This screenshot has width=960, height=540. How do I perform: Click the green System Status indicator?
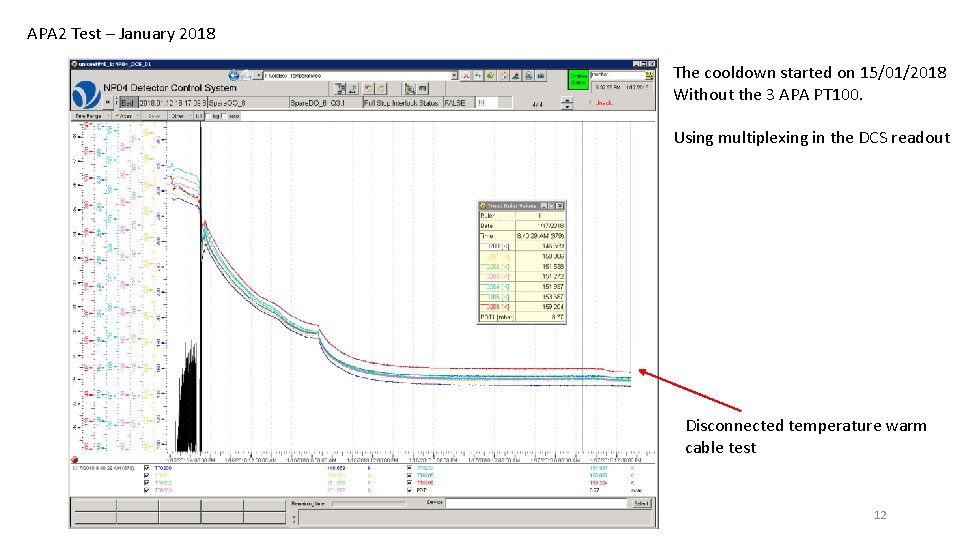coord(578,80)
